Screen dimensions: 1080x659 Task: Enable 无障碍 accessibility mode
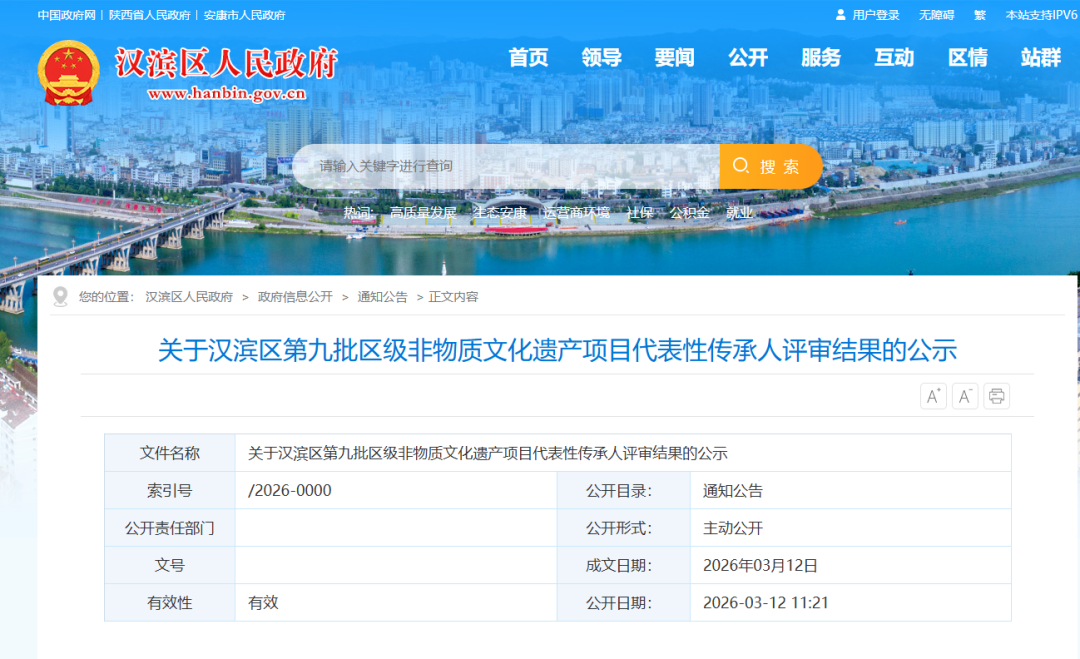pyautogui.click(x=936, y=15)
